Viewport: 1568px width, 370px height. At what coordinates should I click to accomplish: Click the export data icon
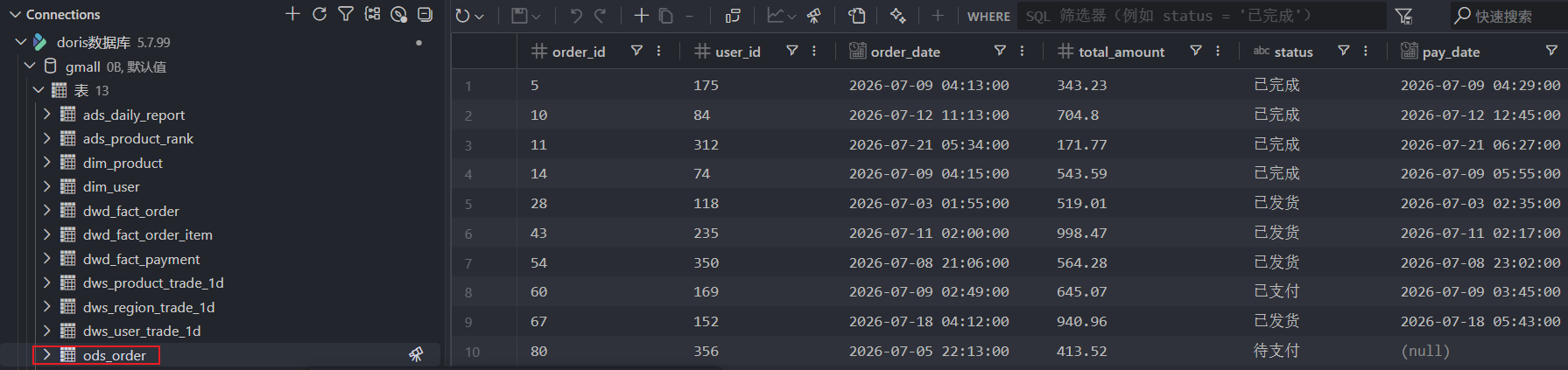pos(857,16)
